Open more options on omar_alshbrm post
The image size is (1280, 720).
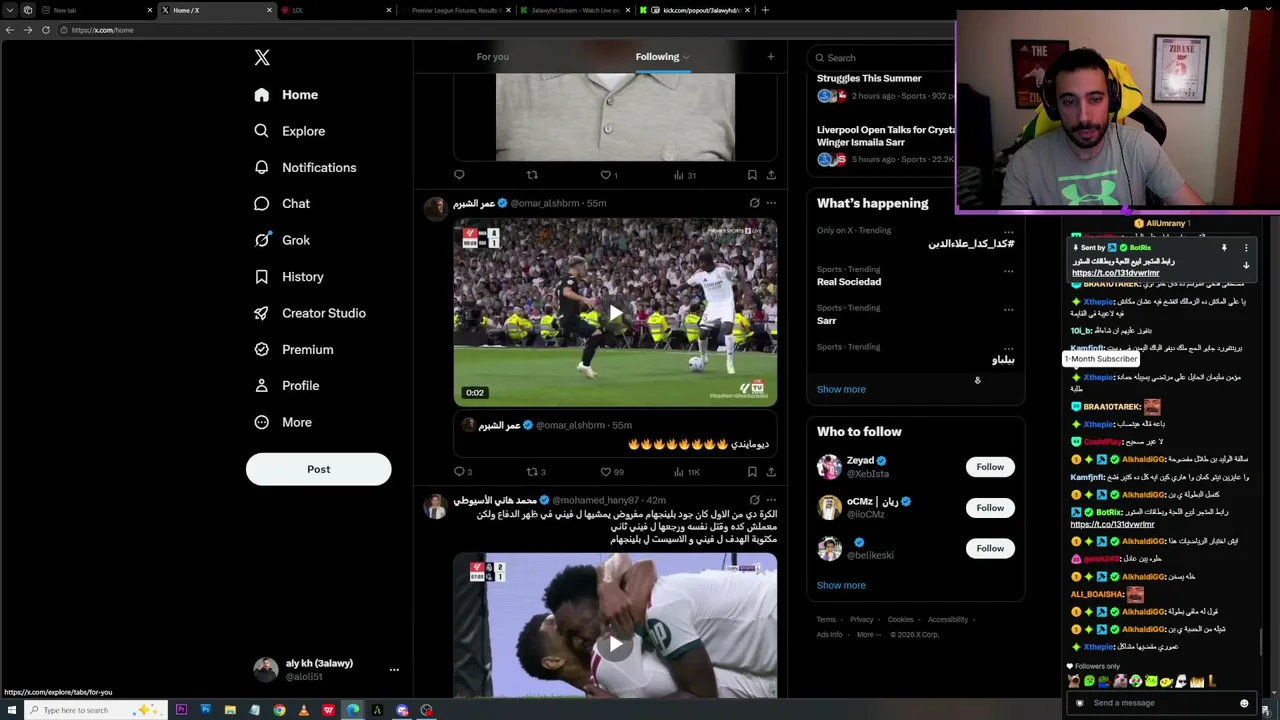[771, 203]
